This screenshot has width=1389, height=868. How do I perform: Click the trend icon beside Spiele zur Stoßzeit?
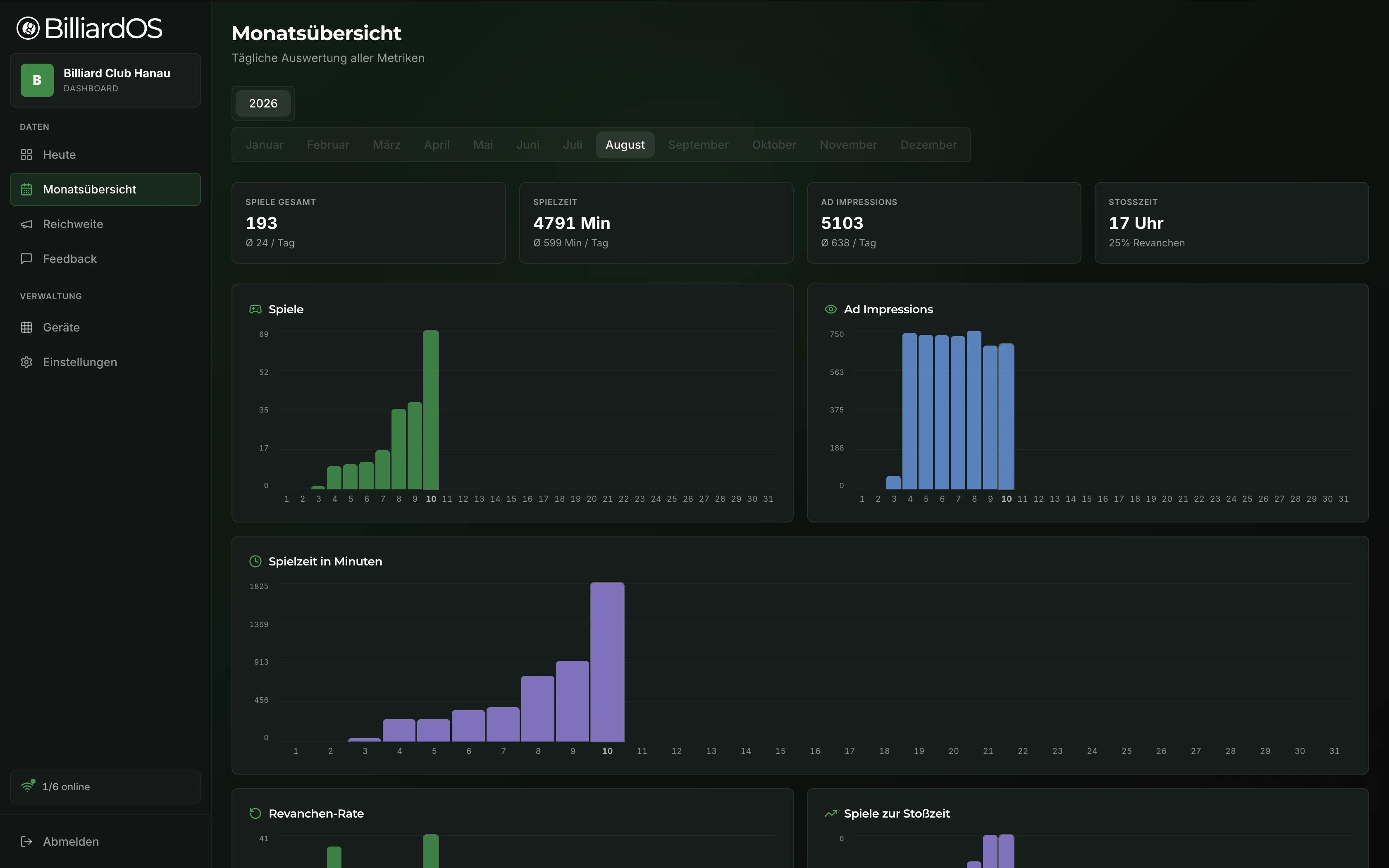[831, 813]
